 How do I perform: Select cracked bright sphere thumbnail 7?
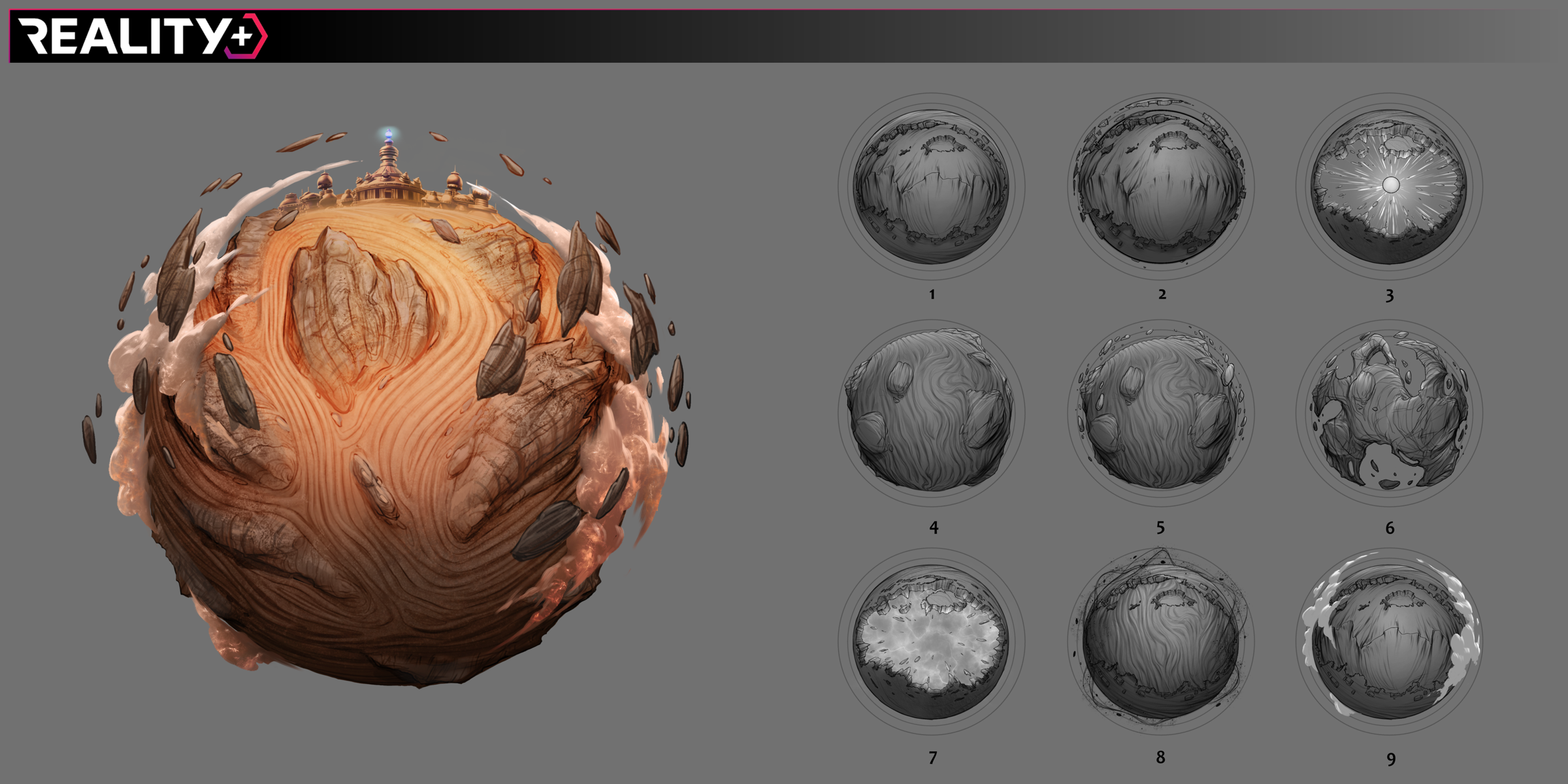932,642
